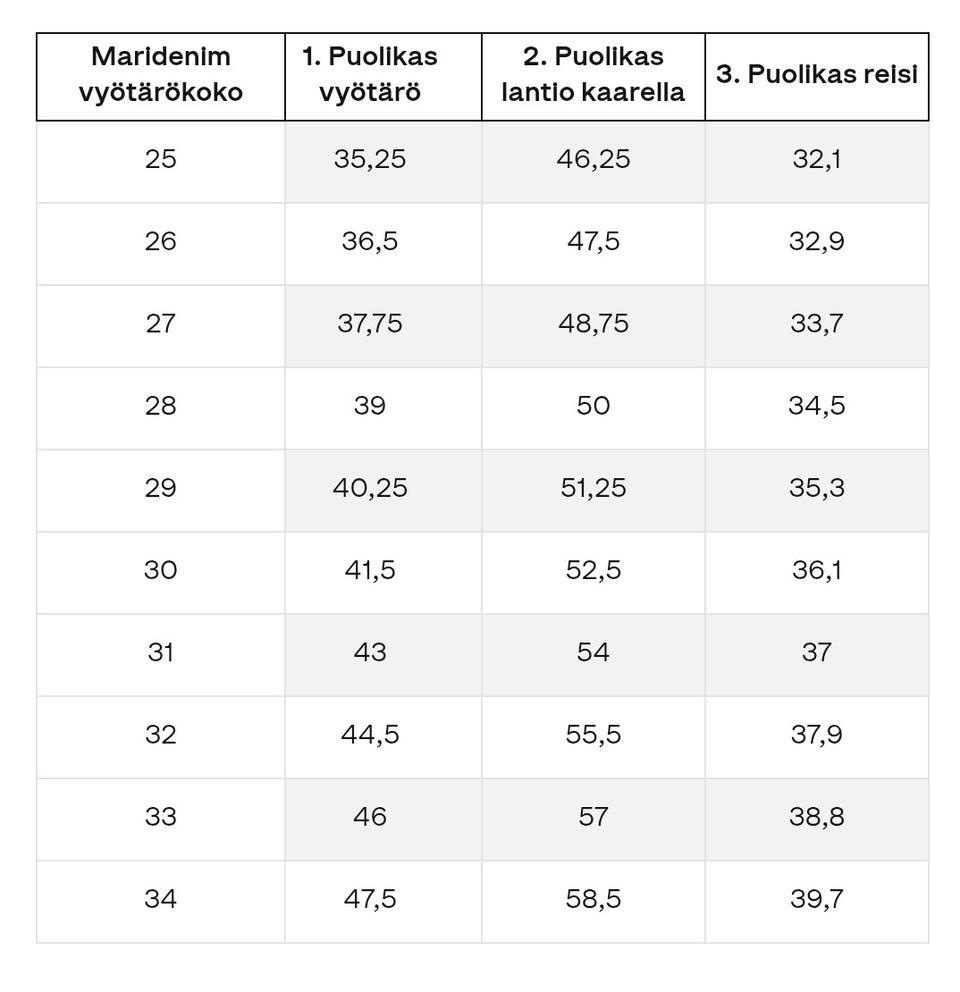Select the 44,5 half waist cell

370,735
